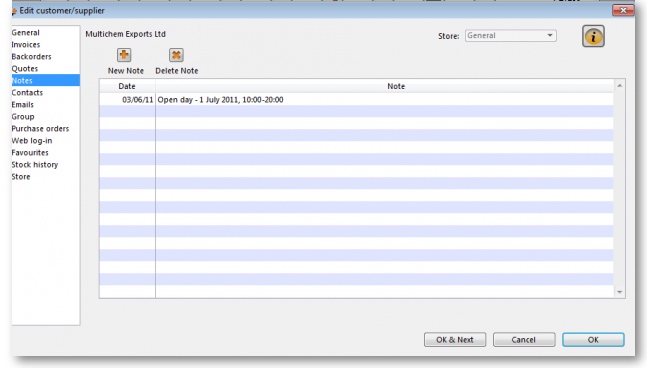Select the 03/06/11 date cell
647x368 pixels.
click(128, 99)
